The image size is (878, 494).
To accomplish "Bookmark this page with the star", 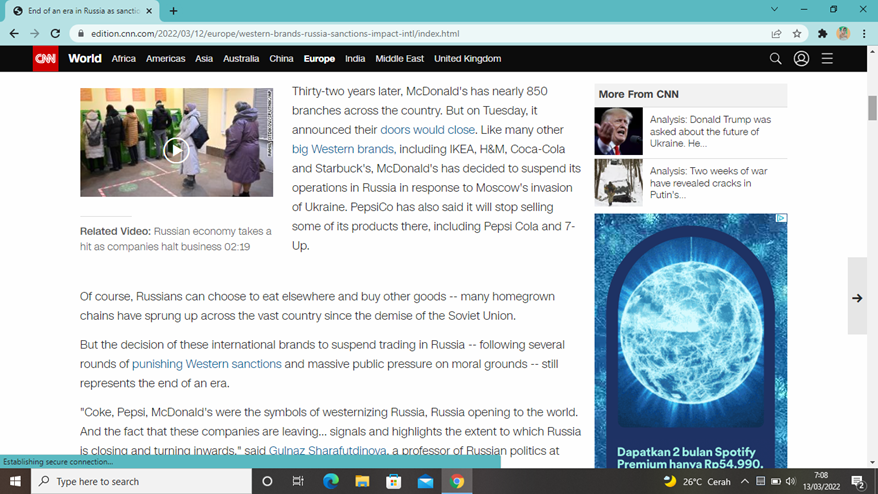I will pyautogui.click(x=797, y=34).
